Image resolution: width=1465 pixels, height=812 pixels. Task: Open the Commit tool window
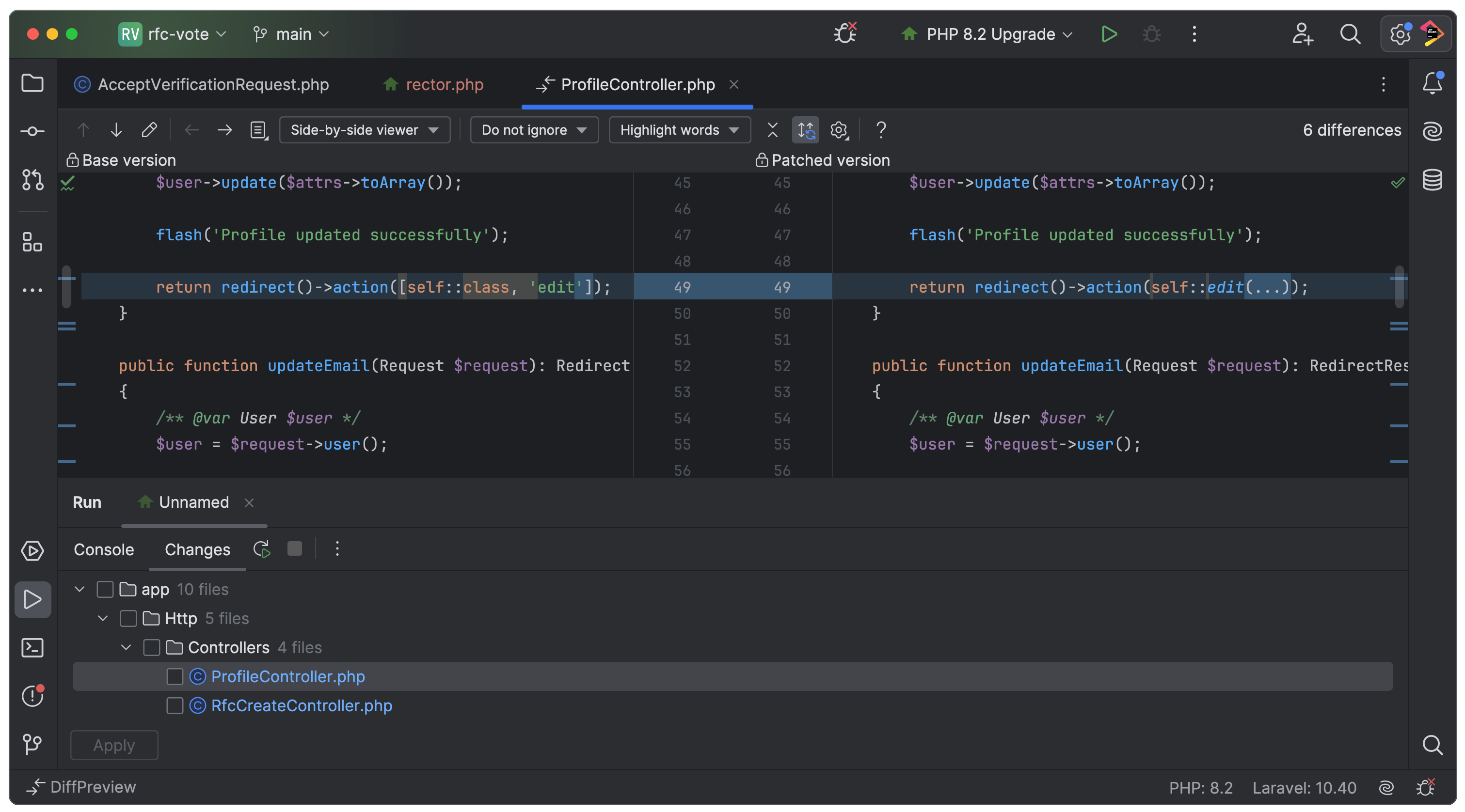tap(32, 131)
